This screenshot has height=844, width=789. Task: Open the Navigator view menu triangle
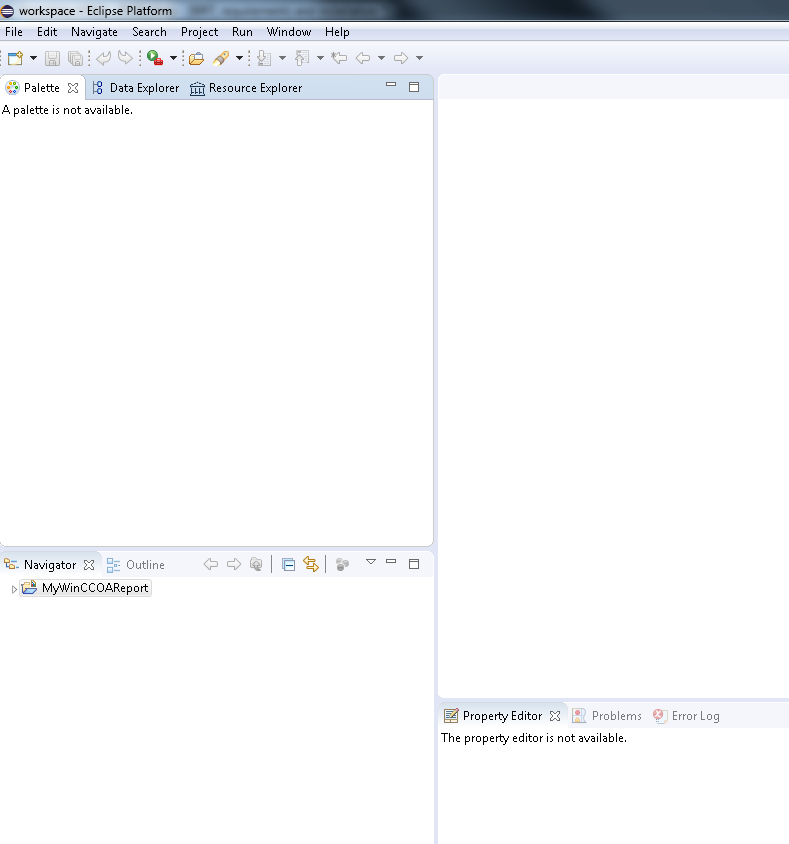370,563
